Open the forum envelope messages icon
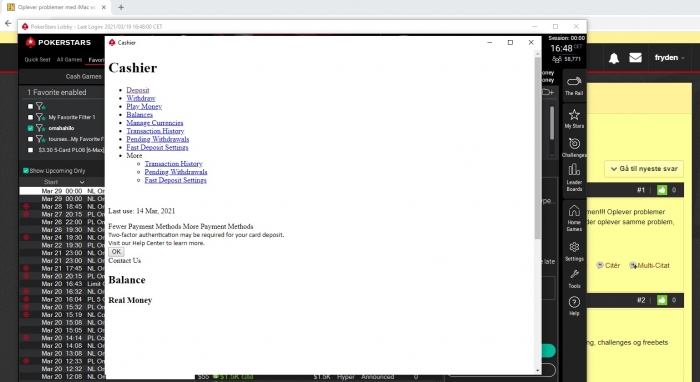The image size is (700, 382). pyautogui.click(x=635, y=58)
